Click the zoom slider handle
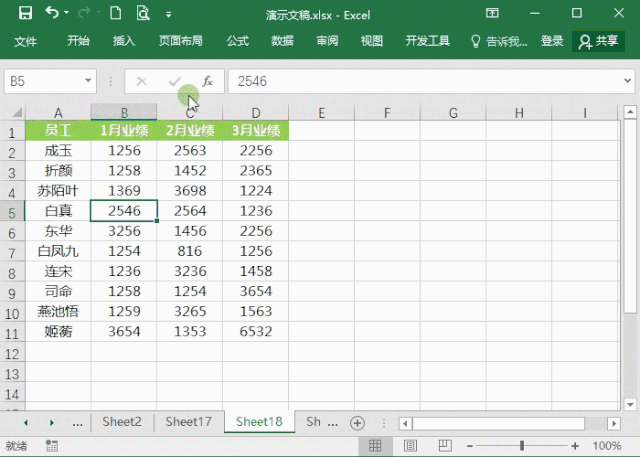The width and height of the screenshot is (640, 457). pos(521,446)
